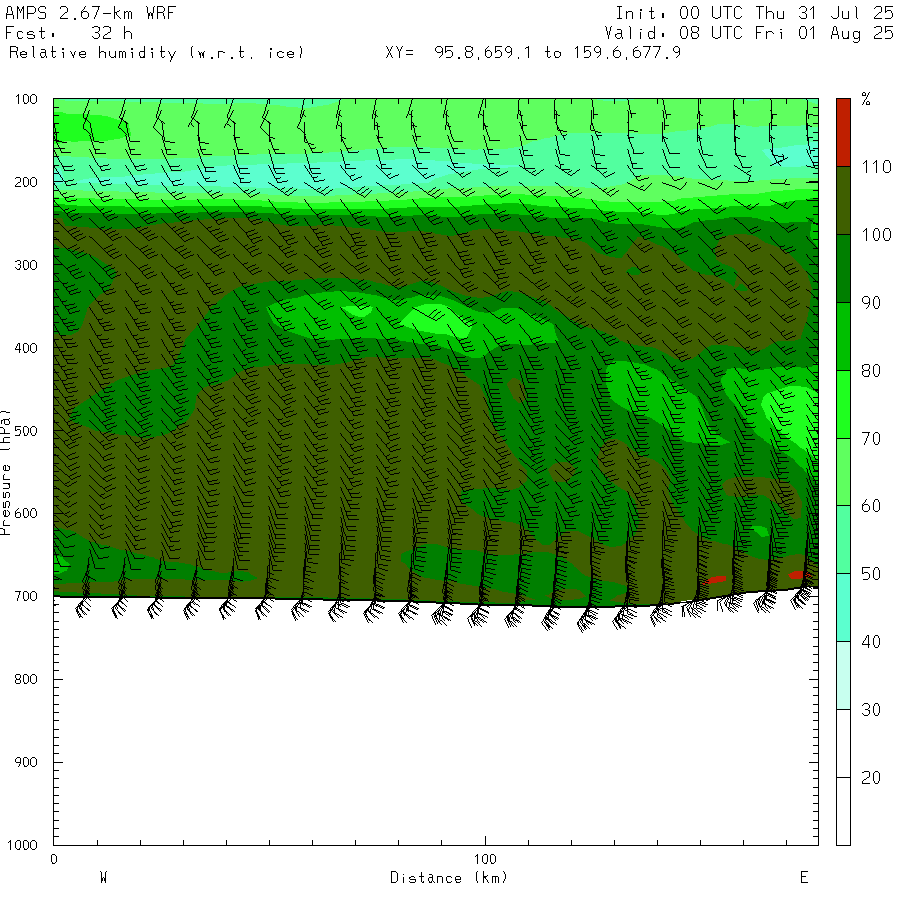900x900 pixels.
Task: Click the 'Relative humidity (w.r.t. ice)' label
Action: (x=156, y=53)
